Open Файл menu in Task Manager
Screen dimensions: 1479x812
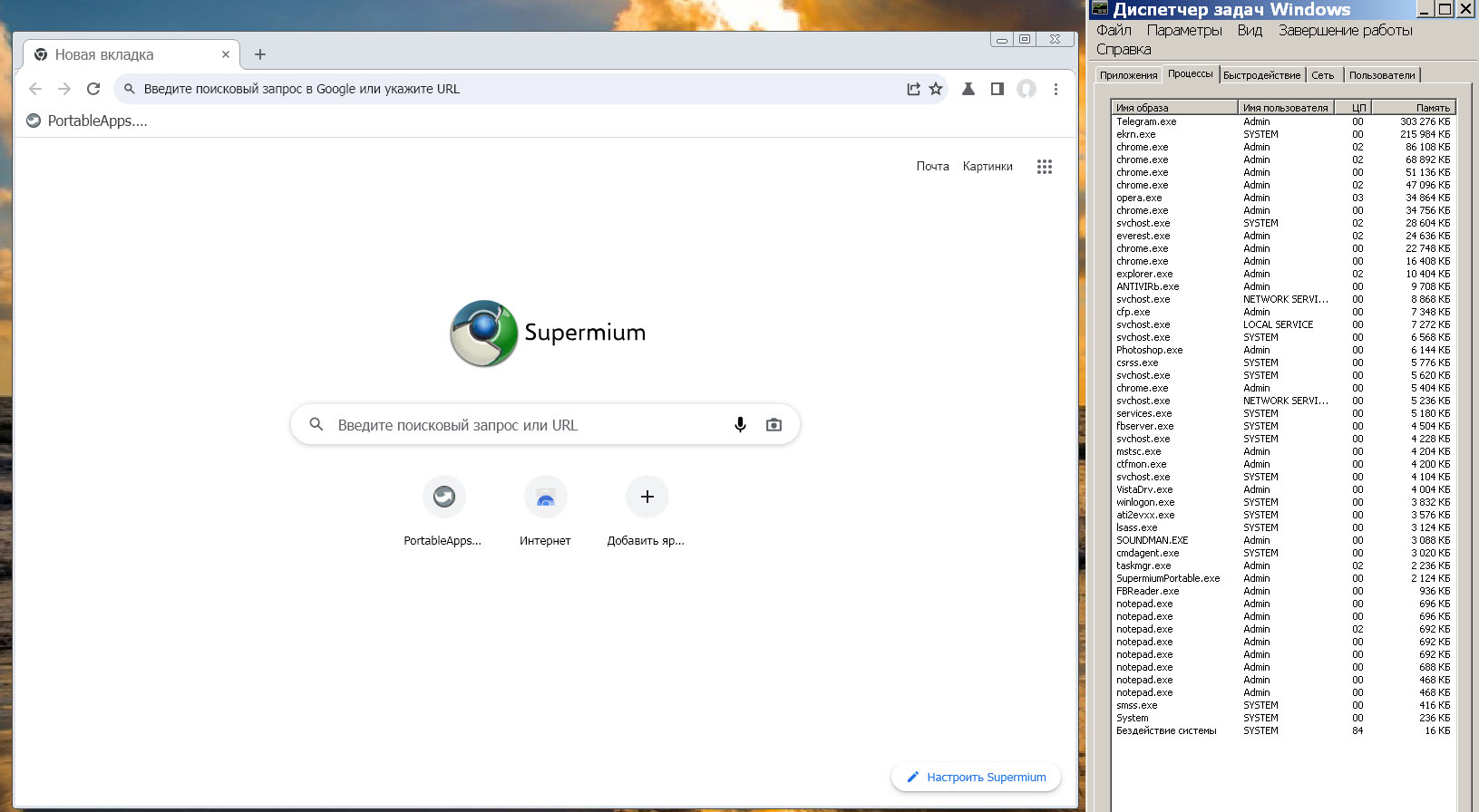1114,30
